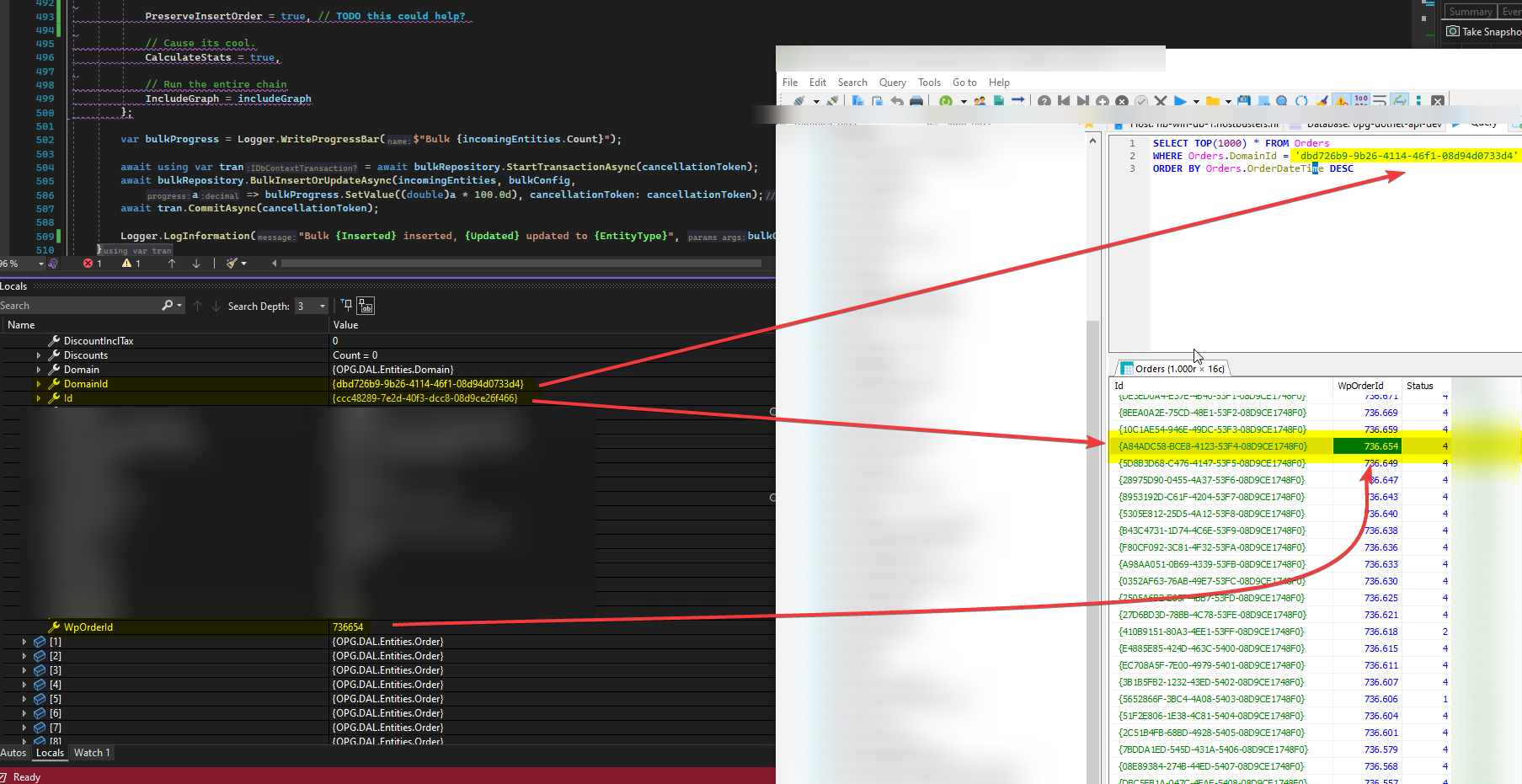The width and height of the screenshot is (1522, 784).
Task: Open the Summary tab in diagnostics panel
Action: tap(1471, 11)
